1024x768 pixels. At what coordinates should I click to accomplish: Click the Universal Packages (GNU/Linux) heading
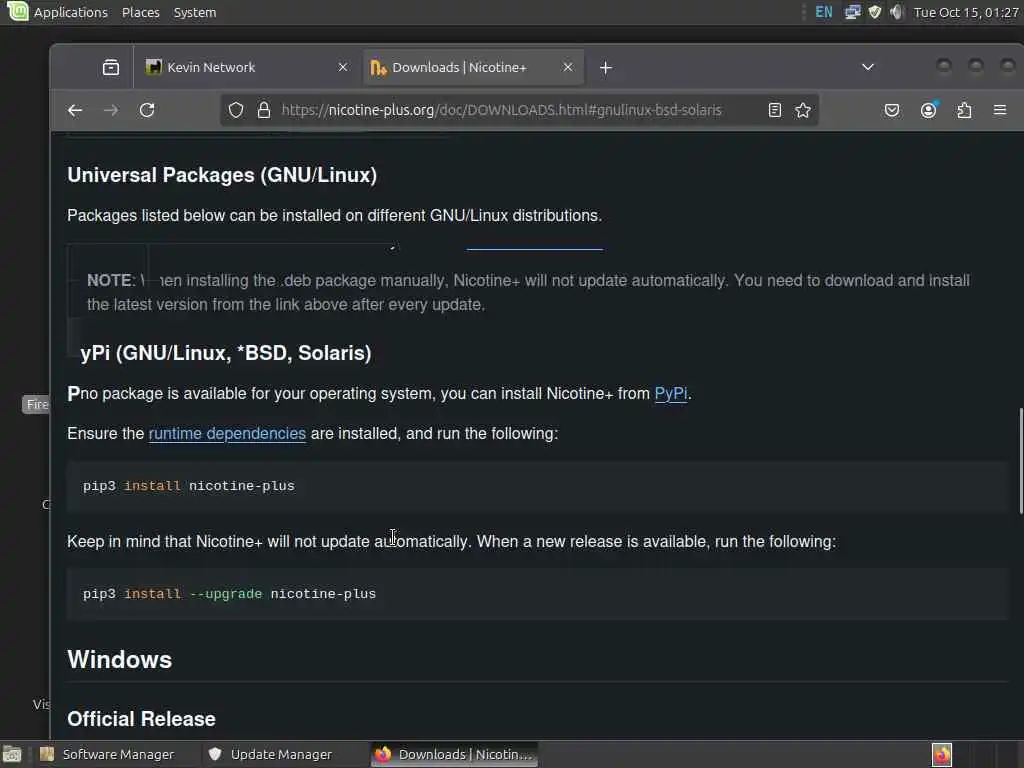(x=222, y=175)
